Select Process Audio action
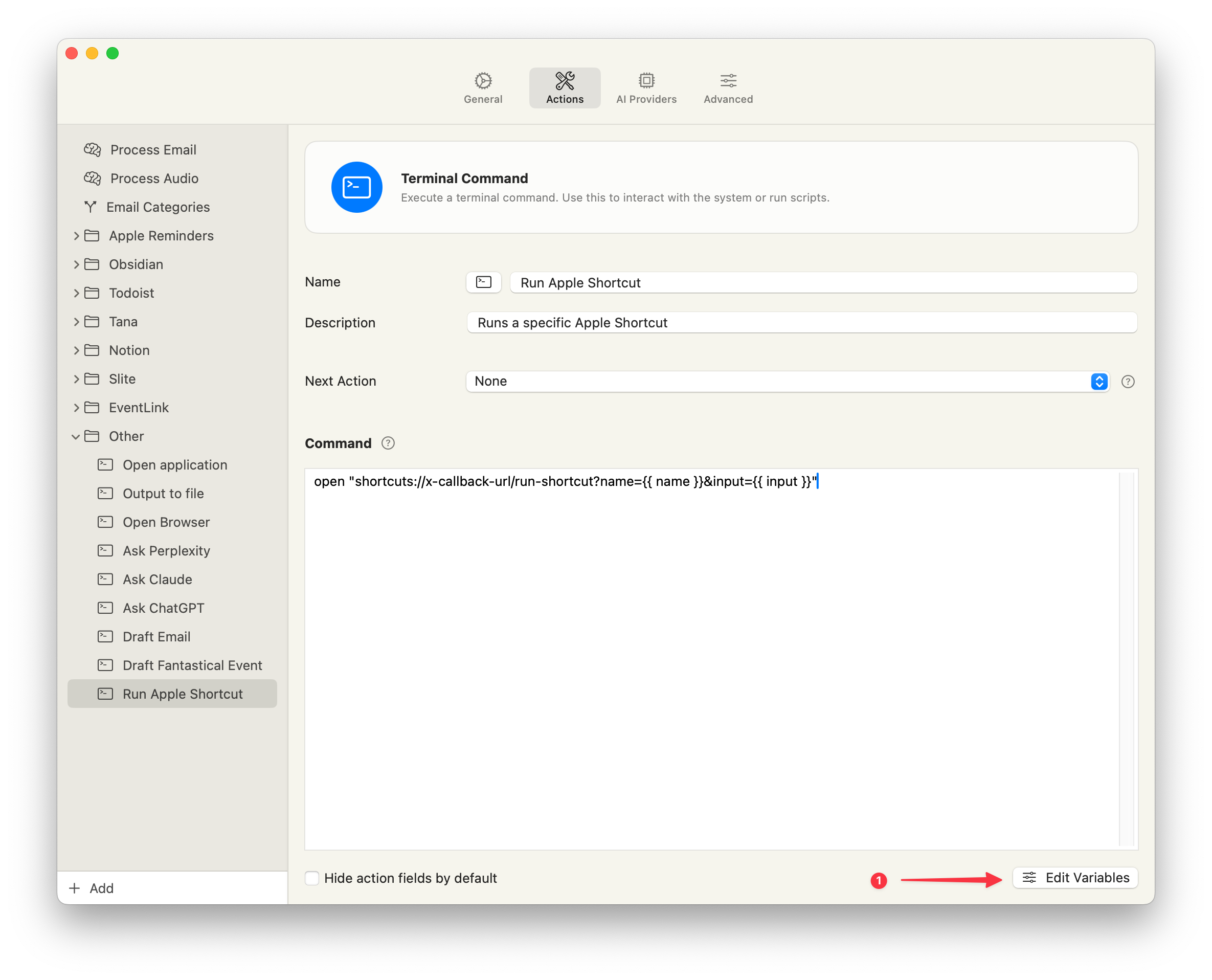The height and width of the screenshot is (980, 1212). pyautogui.click(x=172, y=179)
